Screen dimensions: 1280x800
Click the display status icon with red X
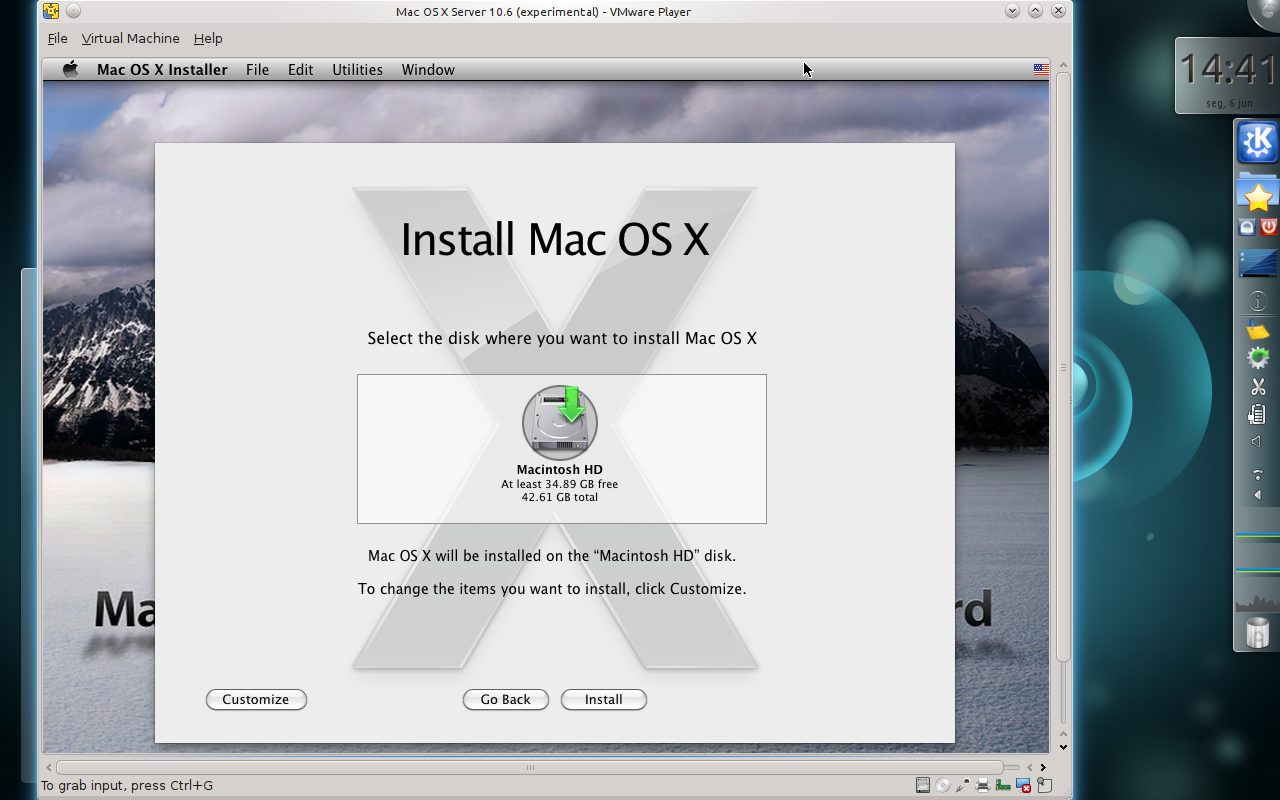click(1023, 785)
